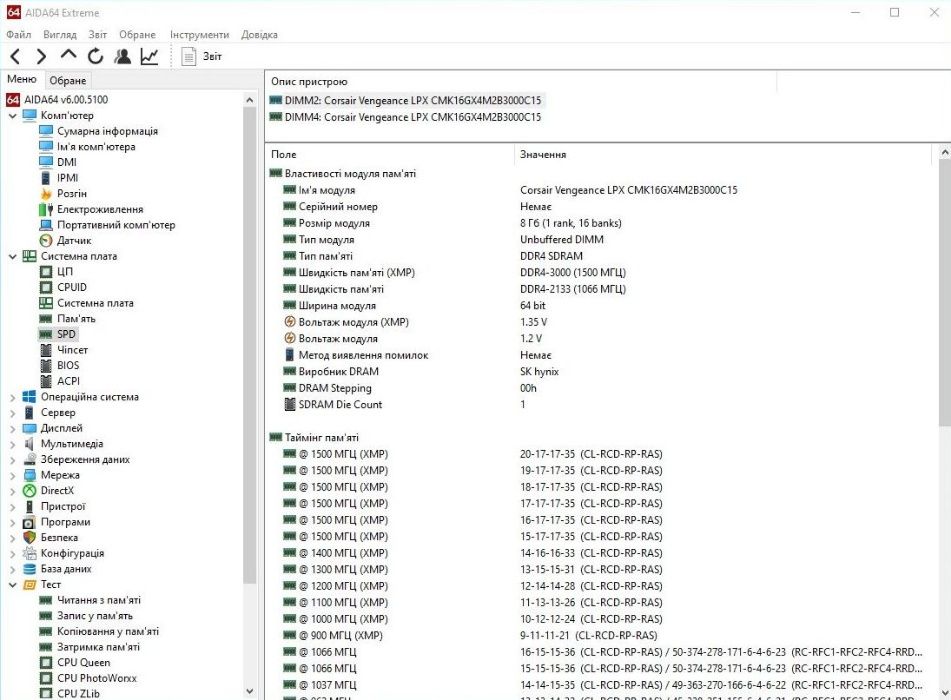Open IPMI tree item
Screen dimensions: 951x700
point(67,178)
